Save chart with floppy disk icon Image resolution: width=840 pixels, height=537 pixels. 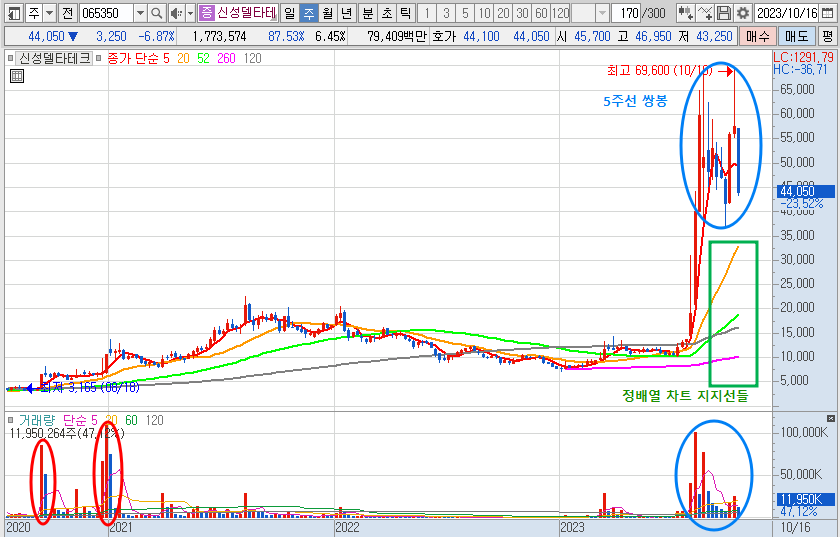724,13
